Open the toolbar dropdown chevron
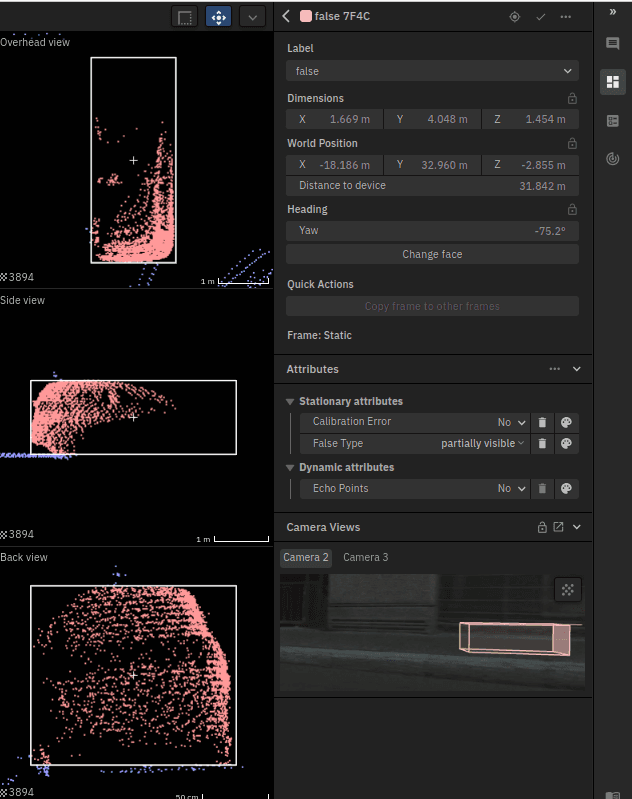Screen dimensions: 632x799 click(252, 17)
